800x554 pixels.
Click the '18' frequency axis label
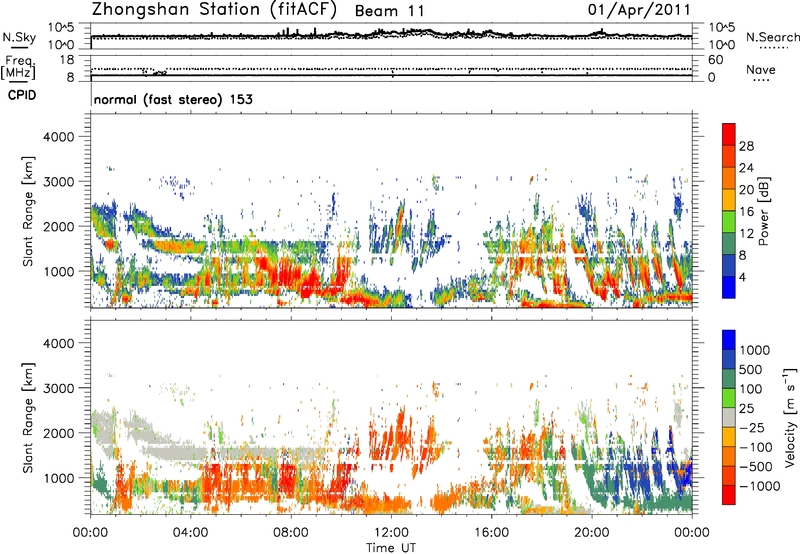coord(67,60)
